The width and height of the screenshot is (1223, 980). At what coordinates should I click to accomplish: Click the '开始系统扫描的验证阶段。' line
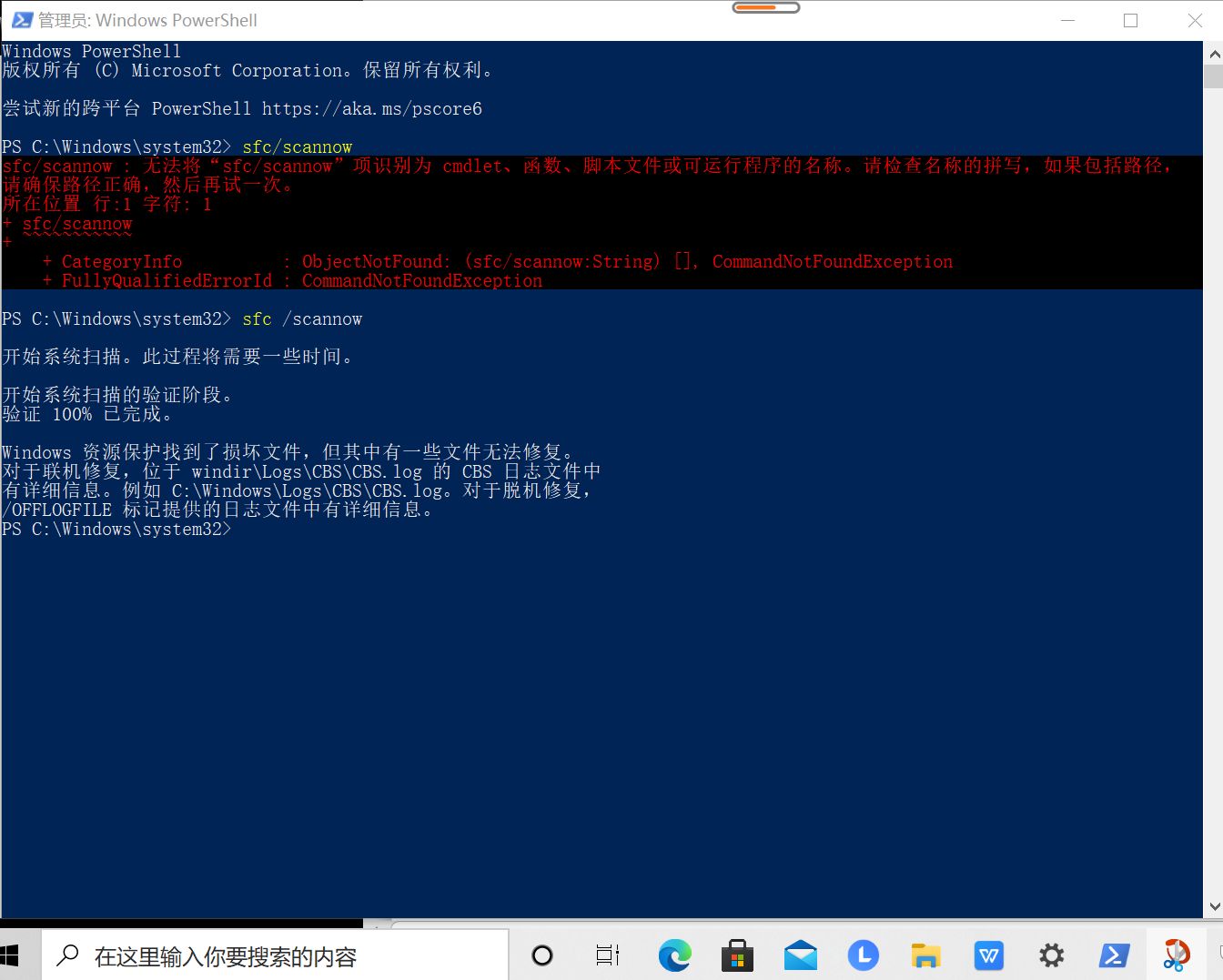pyautogui.click(x=117, y=395)
